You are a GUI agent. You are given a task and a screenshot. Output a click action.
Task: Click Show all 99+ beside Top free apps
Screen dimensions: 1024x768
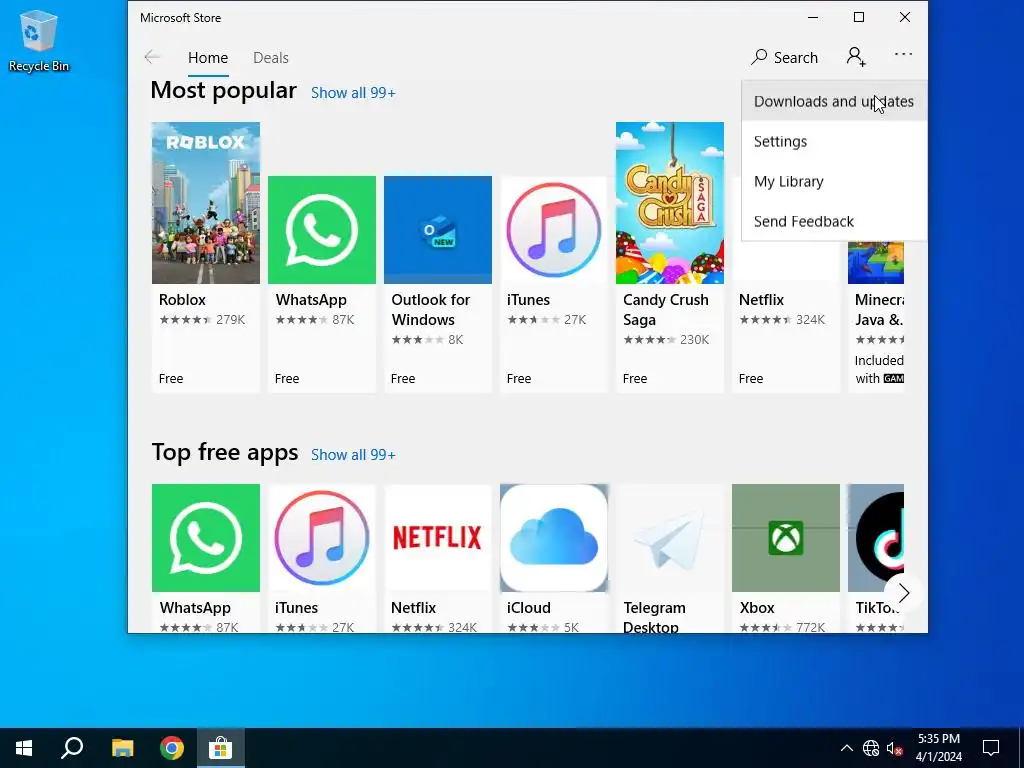(x=353, y=455)
